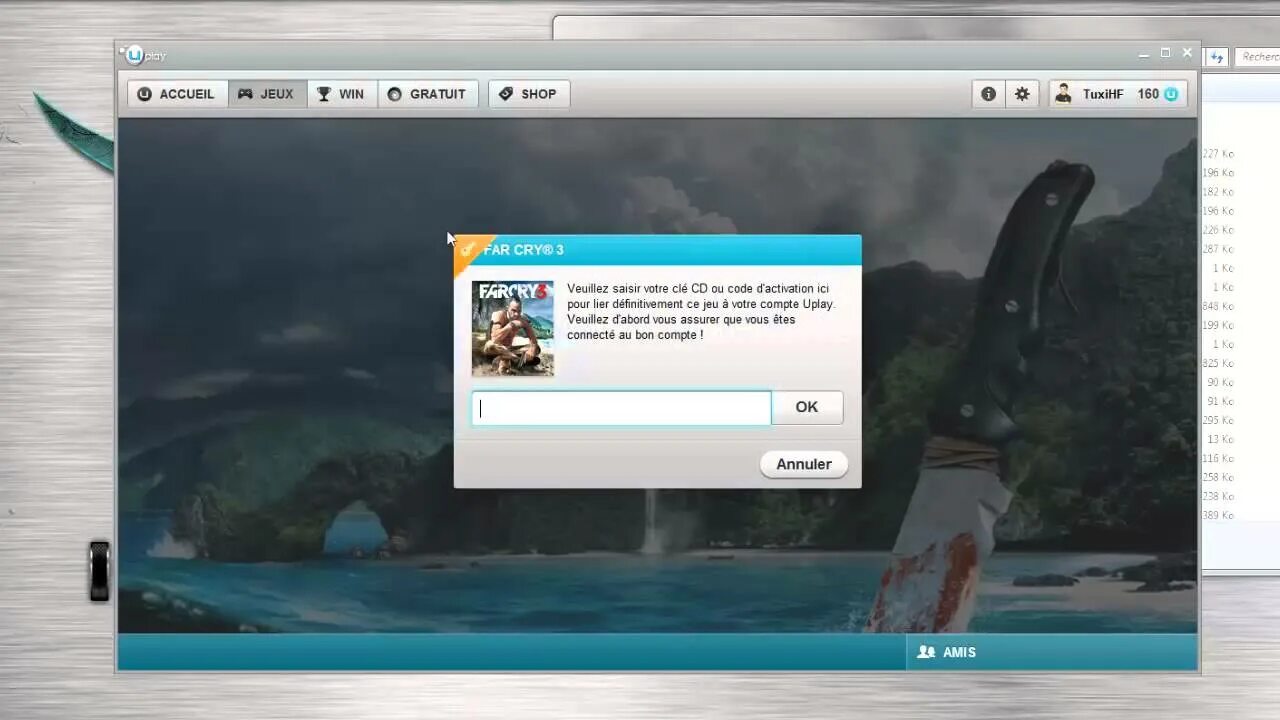Click the orange key icon in dialog header
The width and height of the screenshot is (1280, 720).
(x=467, y=249)
